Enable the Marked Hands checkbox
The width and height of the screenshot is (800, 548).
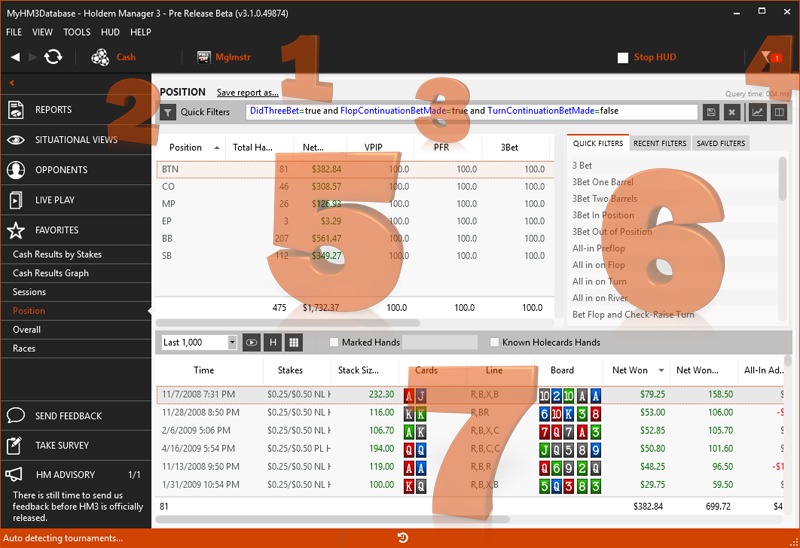pos(334,342)
